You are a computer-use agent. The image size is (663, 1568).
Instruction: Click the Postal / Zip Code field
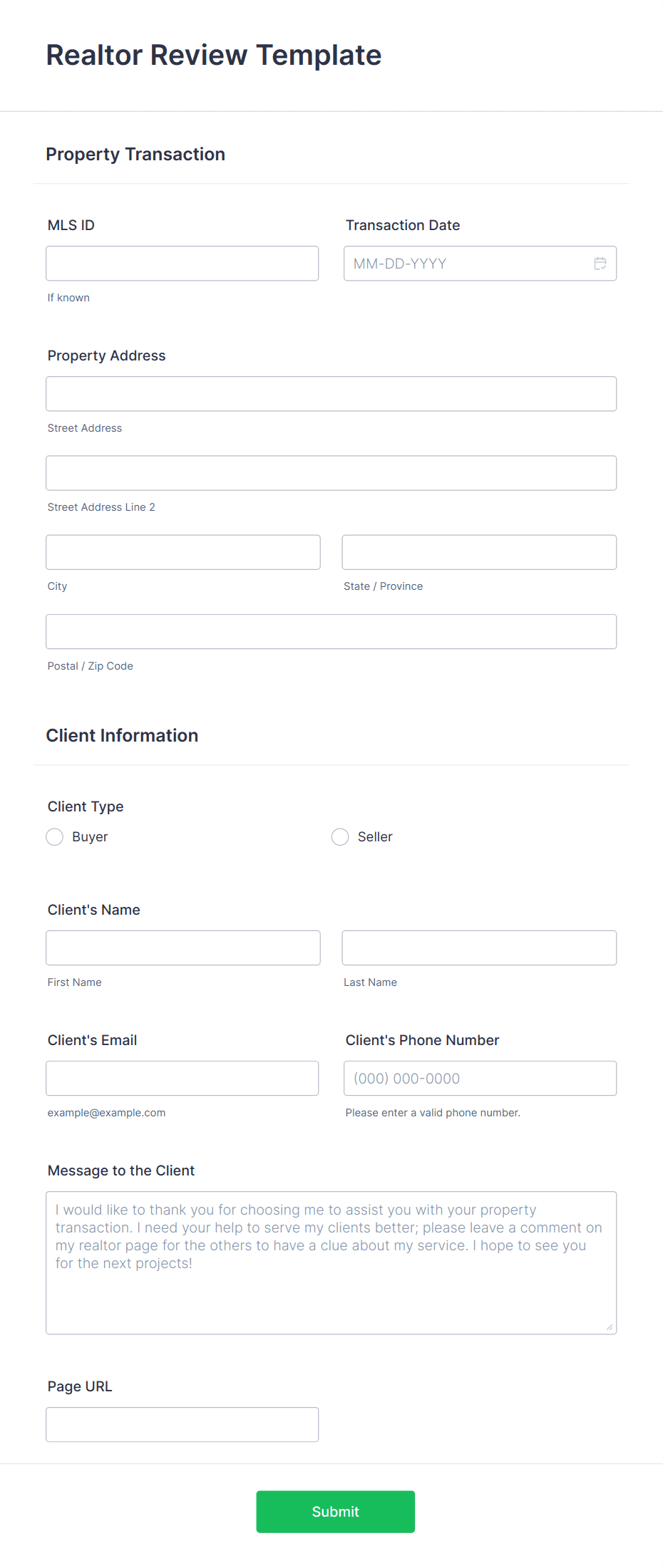(331, 631)
